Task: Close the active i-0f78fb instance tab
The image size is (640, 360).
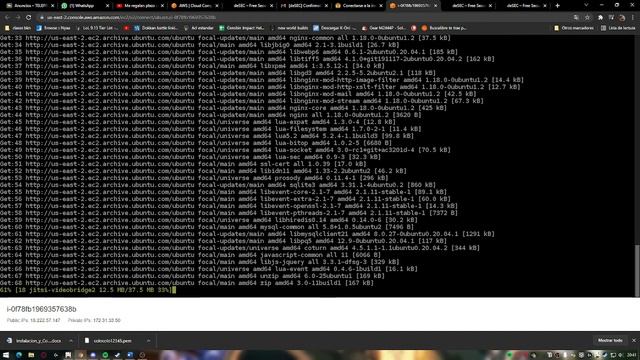Action: point(436,6)
